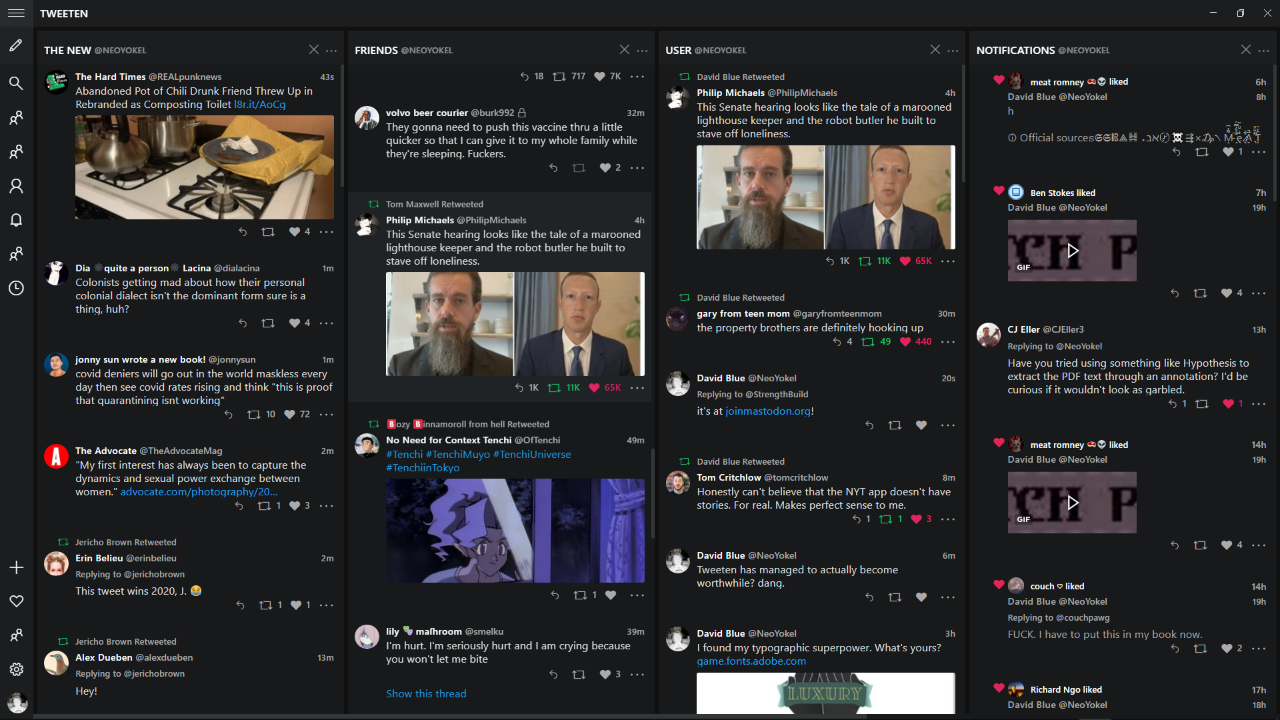Viewport: 1280px width, 720px height.
Task: Open the search magnifier in the sidebar
Action: 16,83
